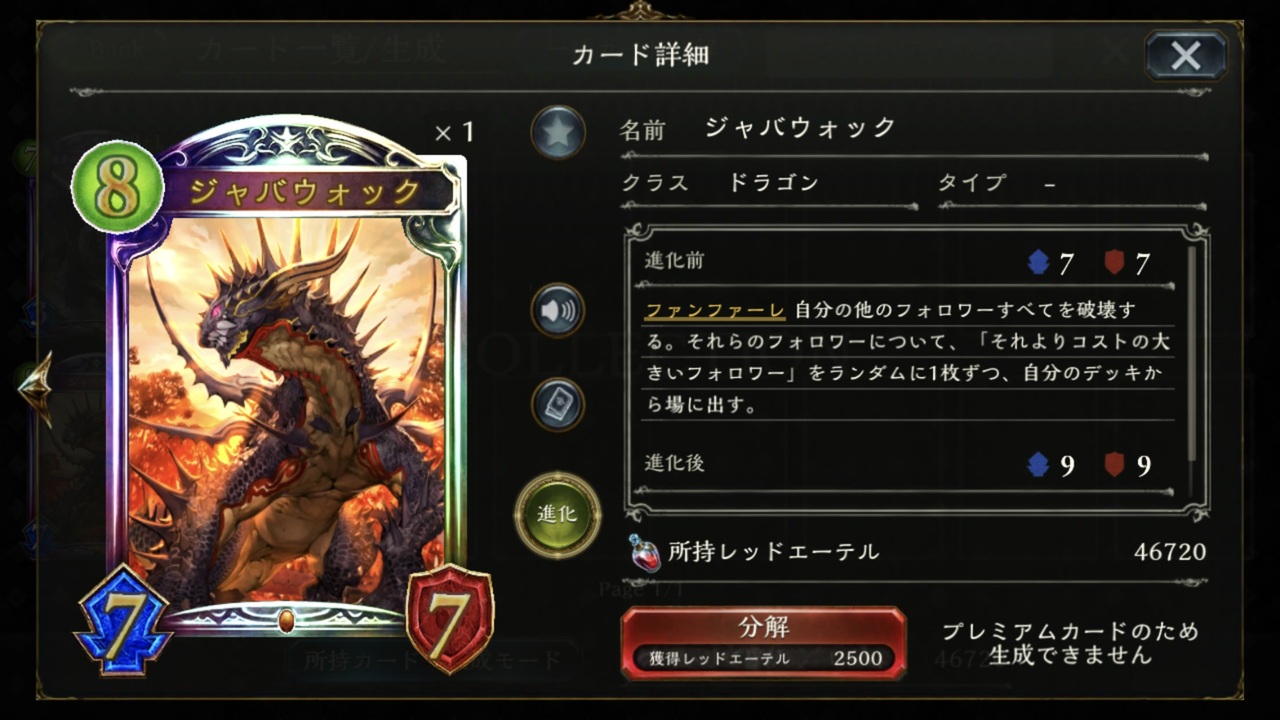The height and width of the screenshot is (720, 1280).
Task: Click the green cost 8 orb
Action: point(118,187)
